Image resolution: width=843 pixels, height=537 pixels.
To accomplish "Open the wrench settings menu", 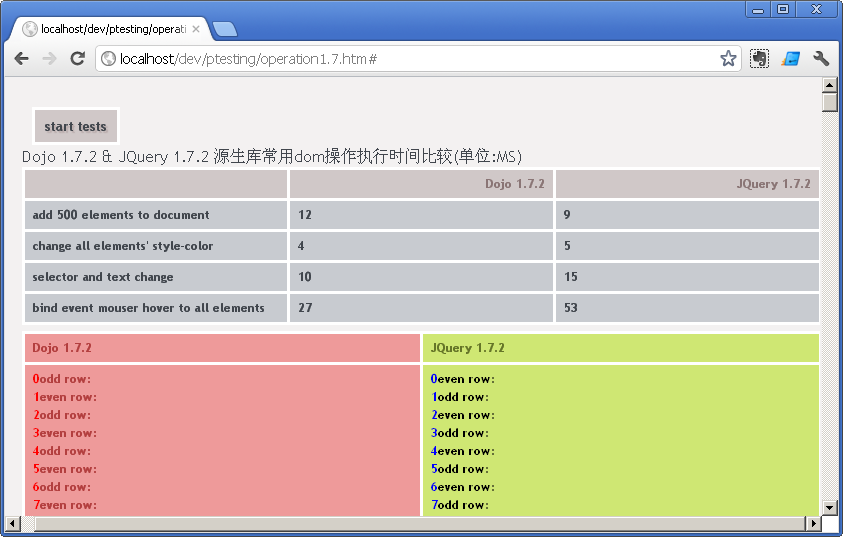I will [821, 58].
